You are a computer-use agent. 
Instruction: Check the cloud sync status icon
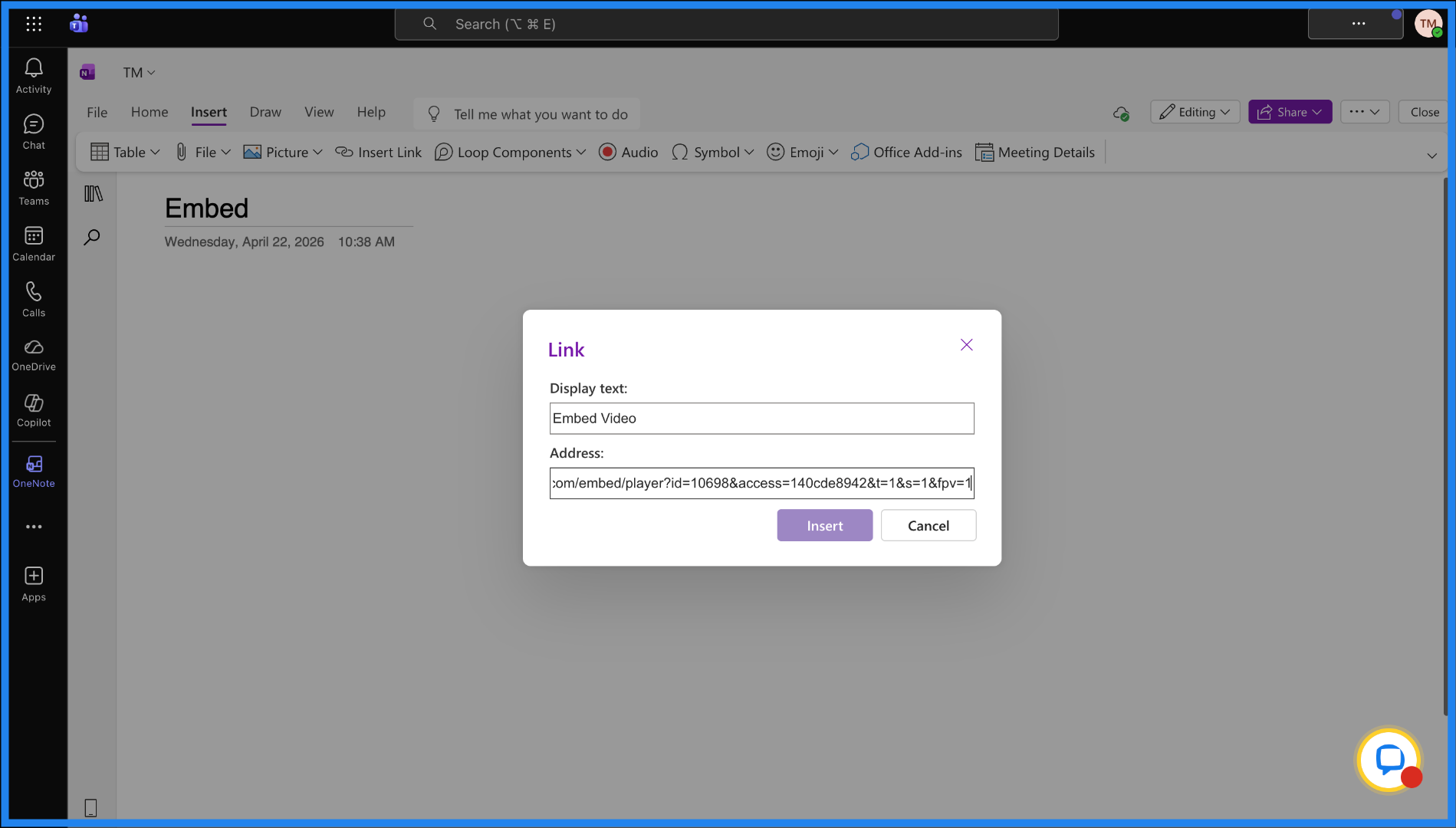pyautogui.click(x=1121, y=113)
